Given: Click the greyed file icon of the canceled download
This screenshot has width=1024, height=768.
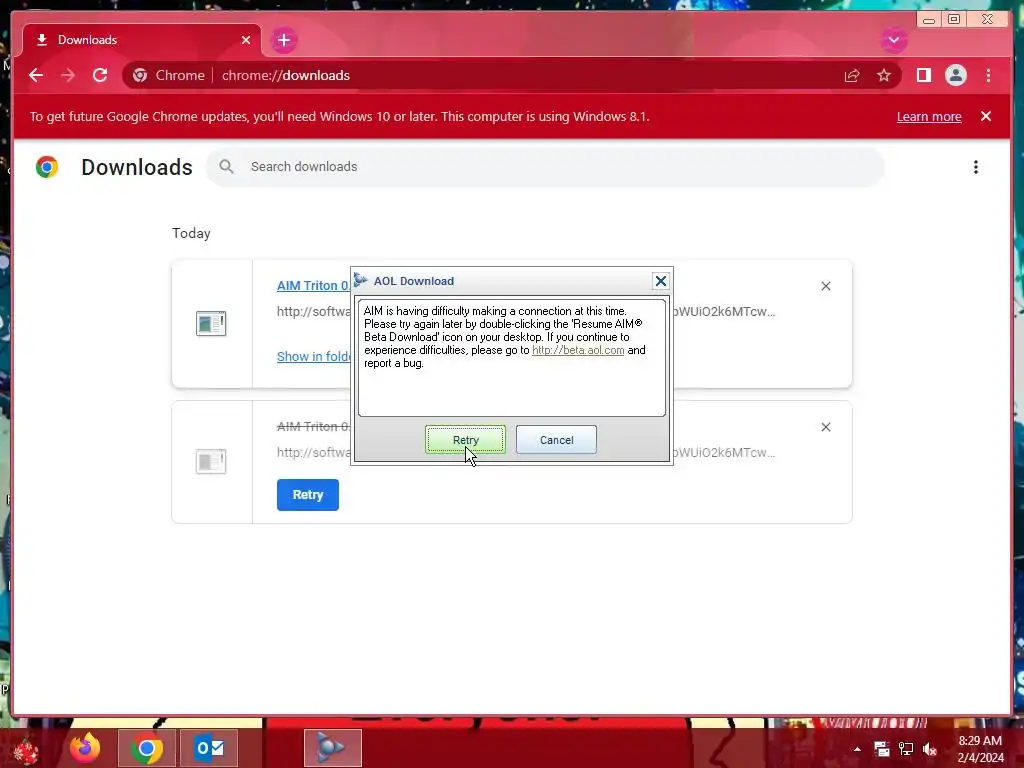Looking at the screenshot, I should pyautogui.click(x=211, y=462).
